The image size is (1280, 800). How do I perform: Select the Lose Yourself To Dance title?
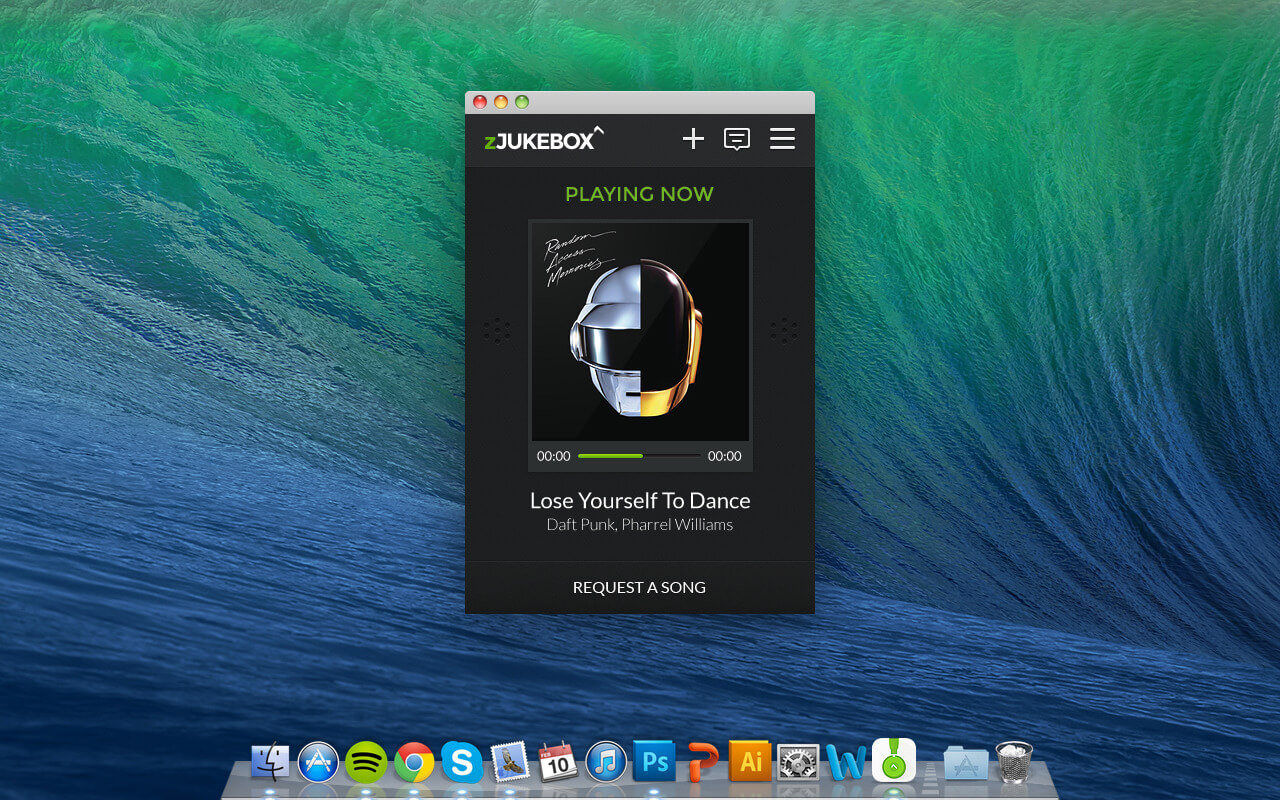pyautogui.click(x=640, y=500)
